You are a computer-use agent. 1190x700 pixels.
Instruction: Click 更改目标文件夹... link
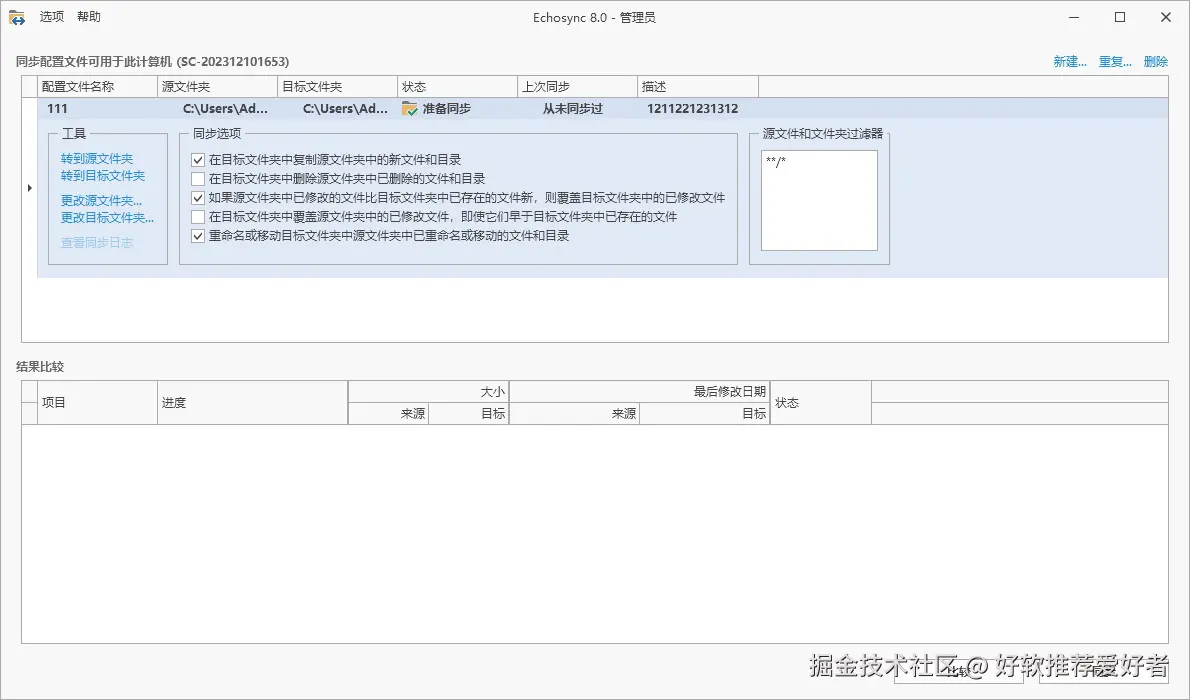(x=107, y=217)
